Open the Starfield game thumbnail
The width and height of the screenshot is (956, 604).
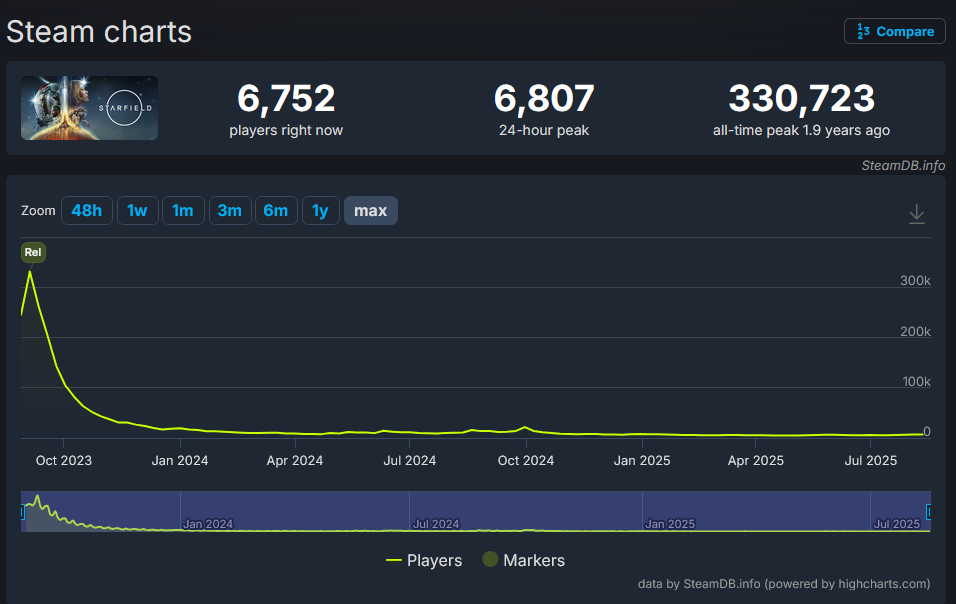point(90,108)
